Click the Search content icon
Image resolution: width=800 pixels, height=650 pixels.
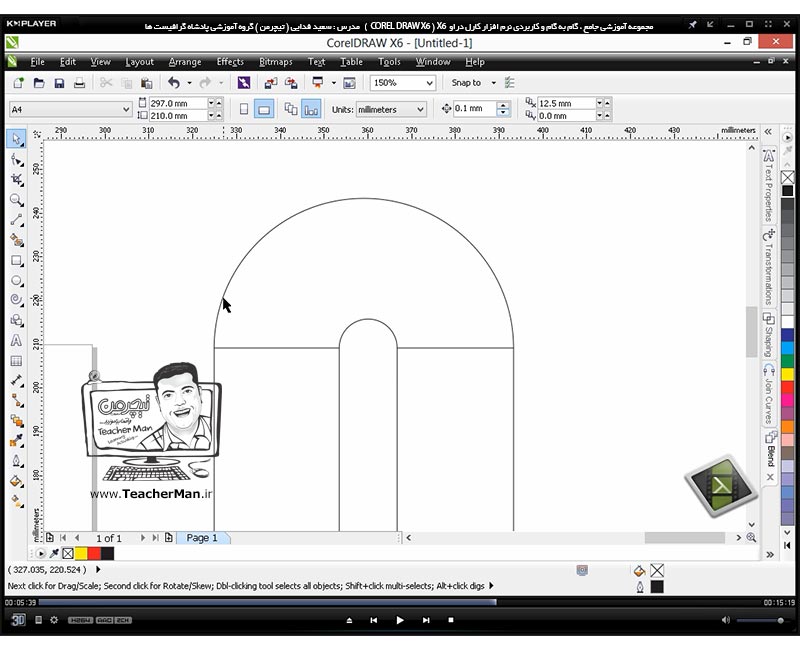pos(244,83)
